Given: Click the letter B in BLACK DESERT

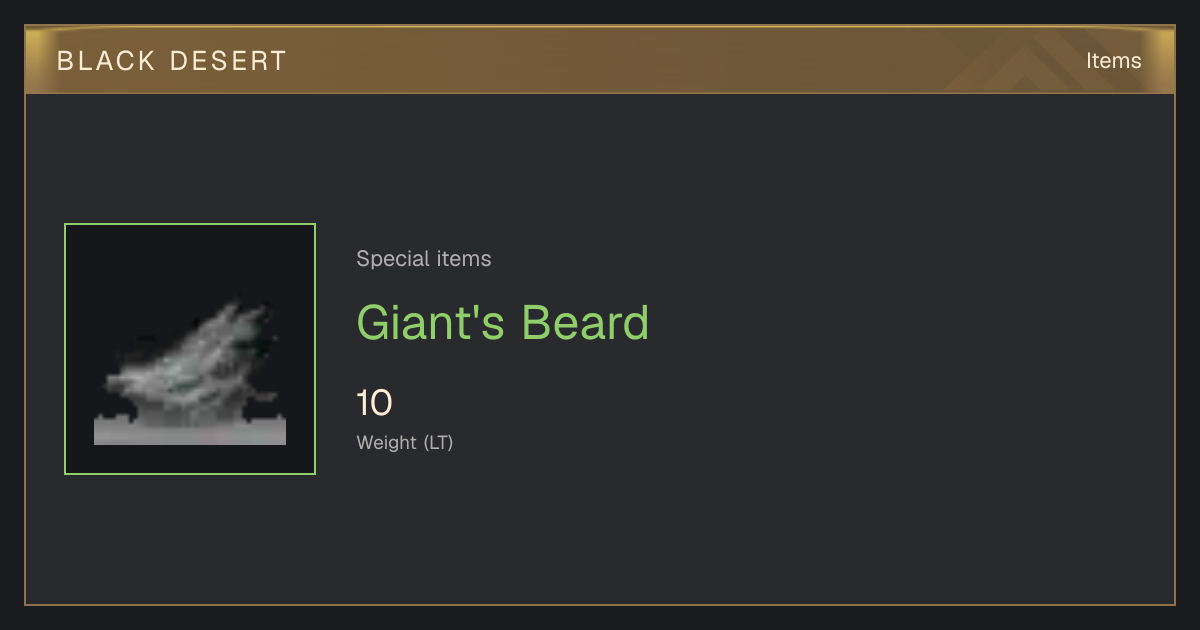Looking at the screenshot, I should [65, 61].
